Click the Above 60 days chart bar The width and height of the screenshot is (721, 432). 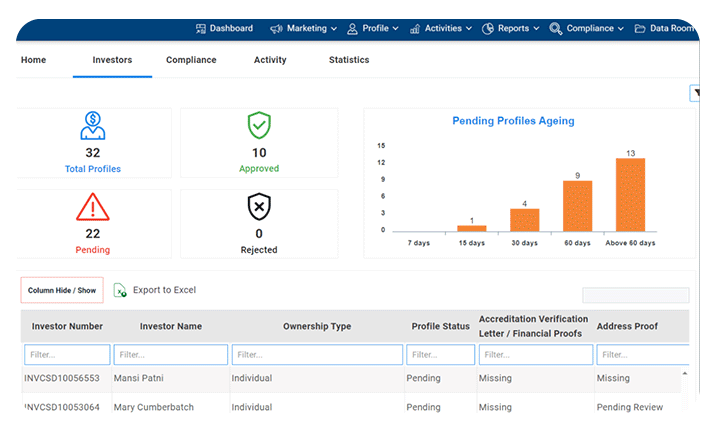pyautogui.click(x=630, y=195)
